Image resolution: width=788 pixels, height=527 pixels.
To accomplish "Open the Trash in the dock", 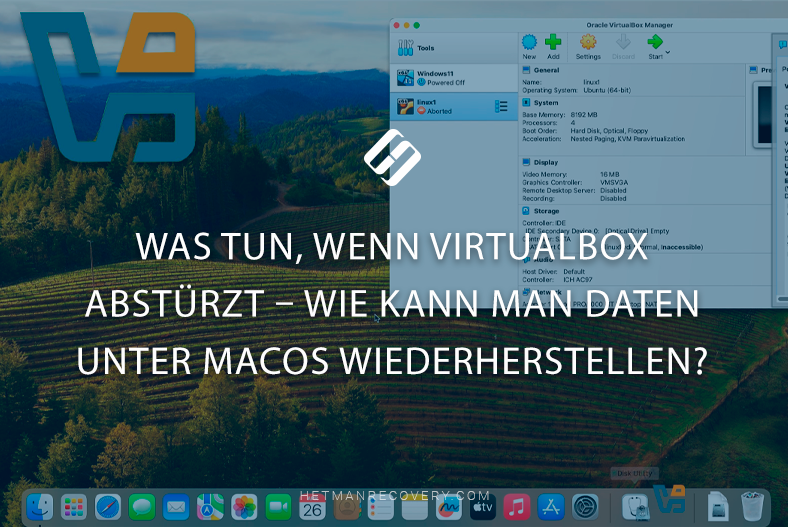I will (x=752, y=506).
